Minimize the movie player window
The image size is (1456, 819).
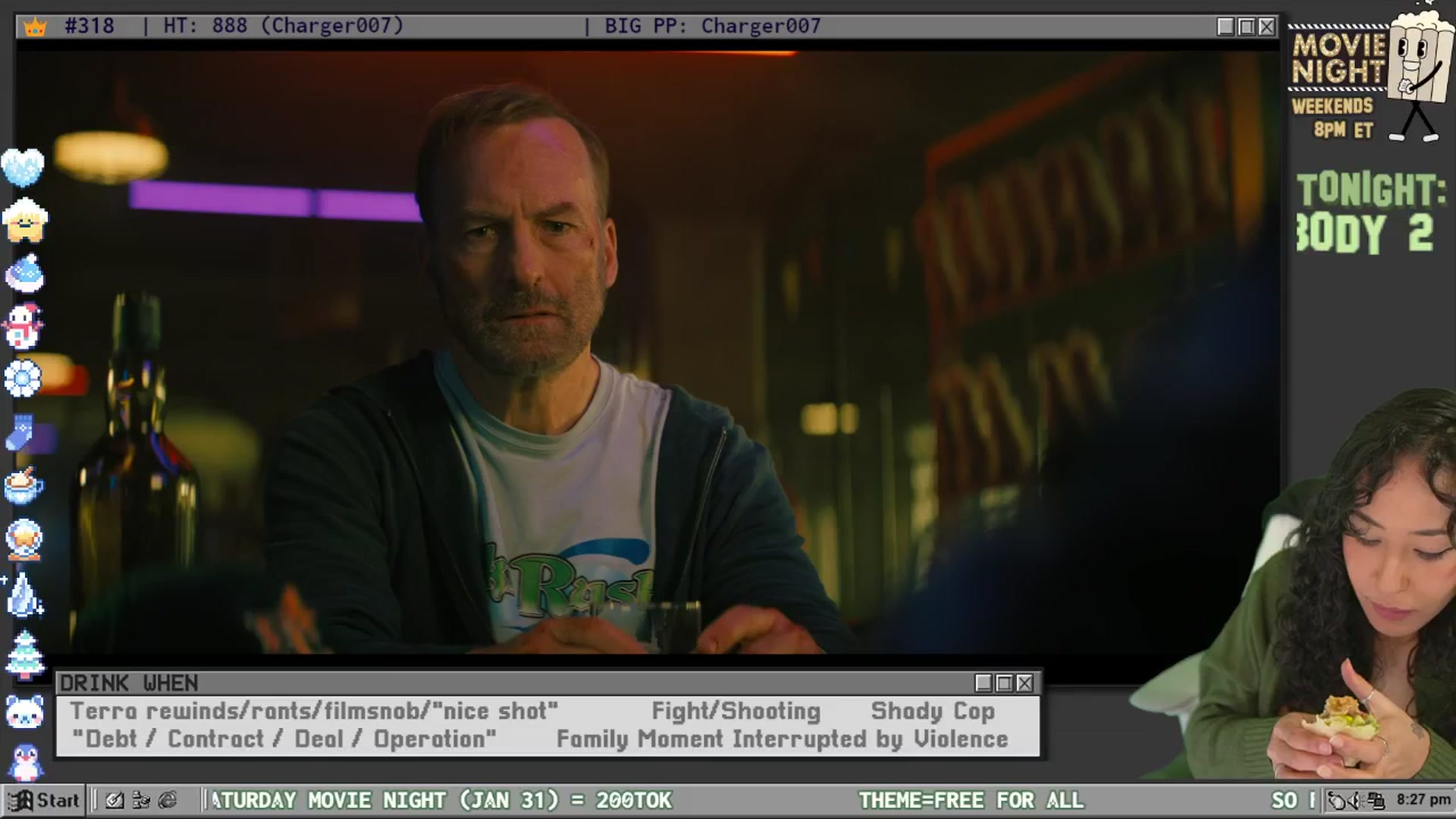pos(1225,27)
